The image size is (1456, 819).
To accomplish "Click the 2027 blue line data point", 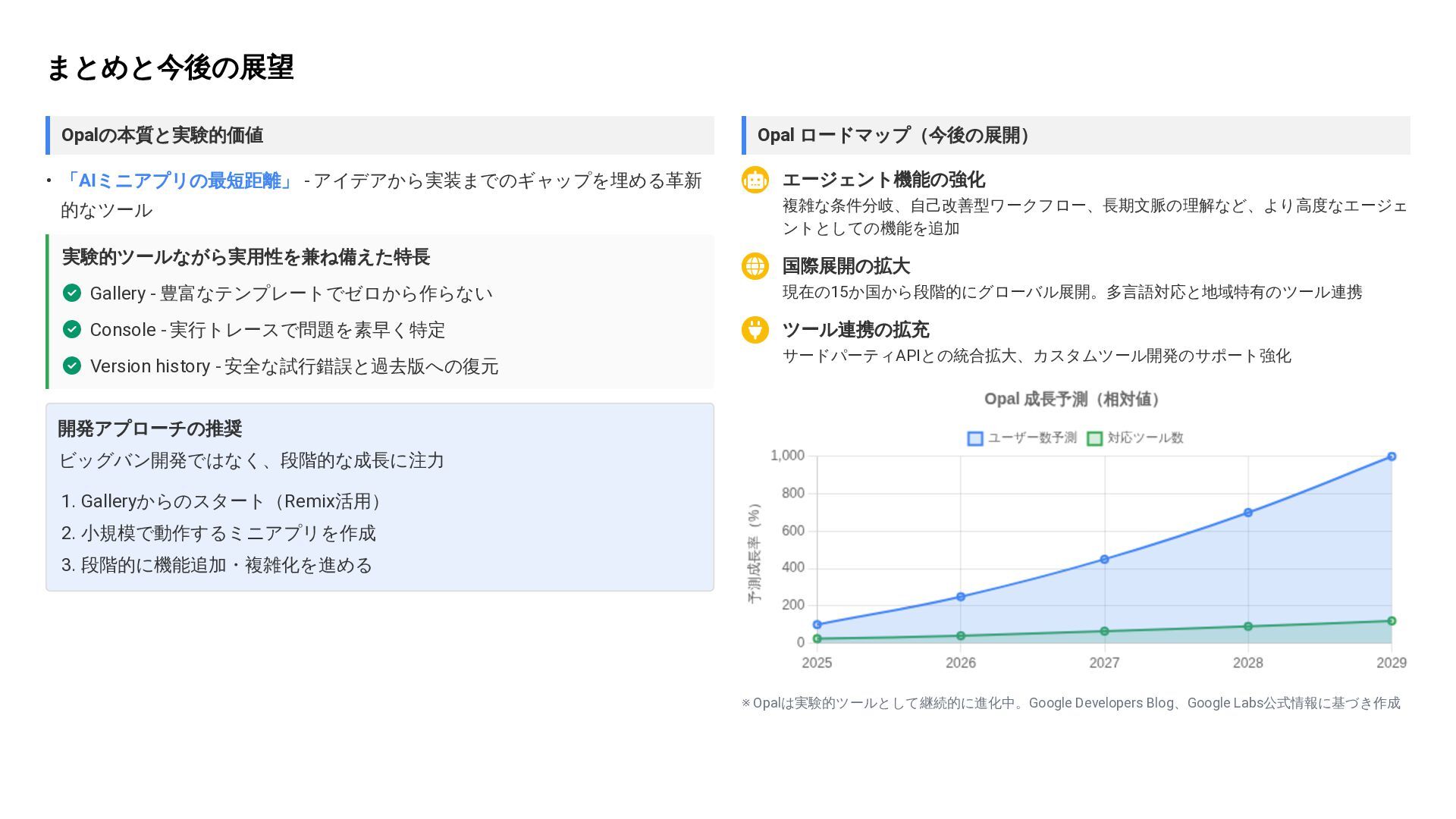I will point(1104,560).
